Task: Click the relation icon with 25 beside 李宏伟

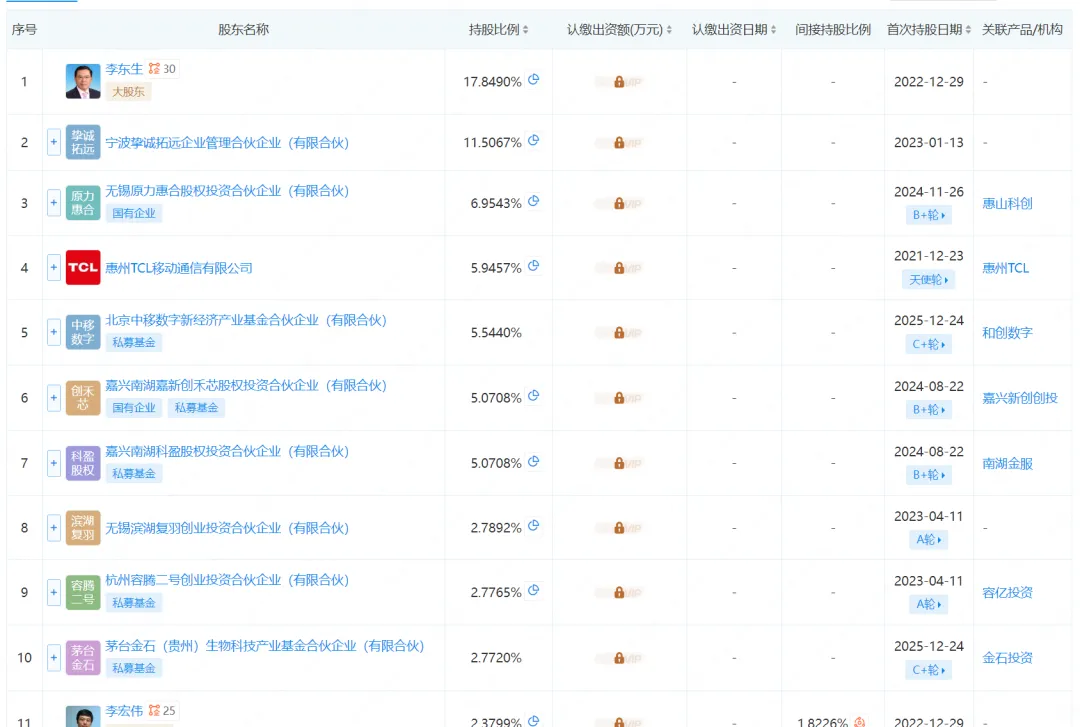Action: click(x=162, y=710)
